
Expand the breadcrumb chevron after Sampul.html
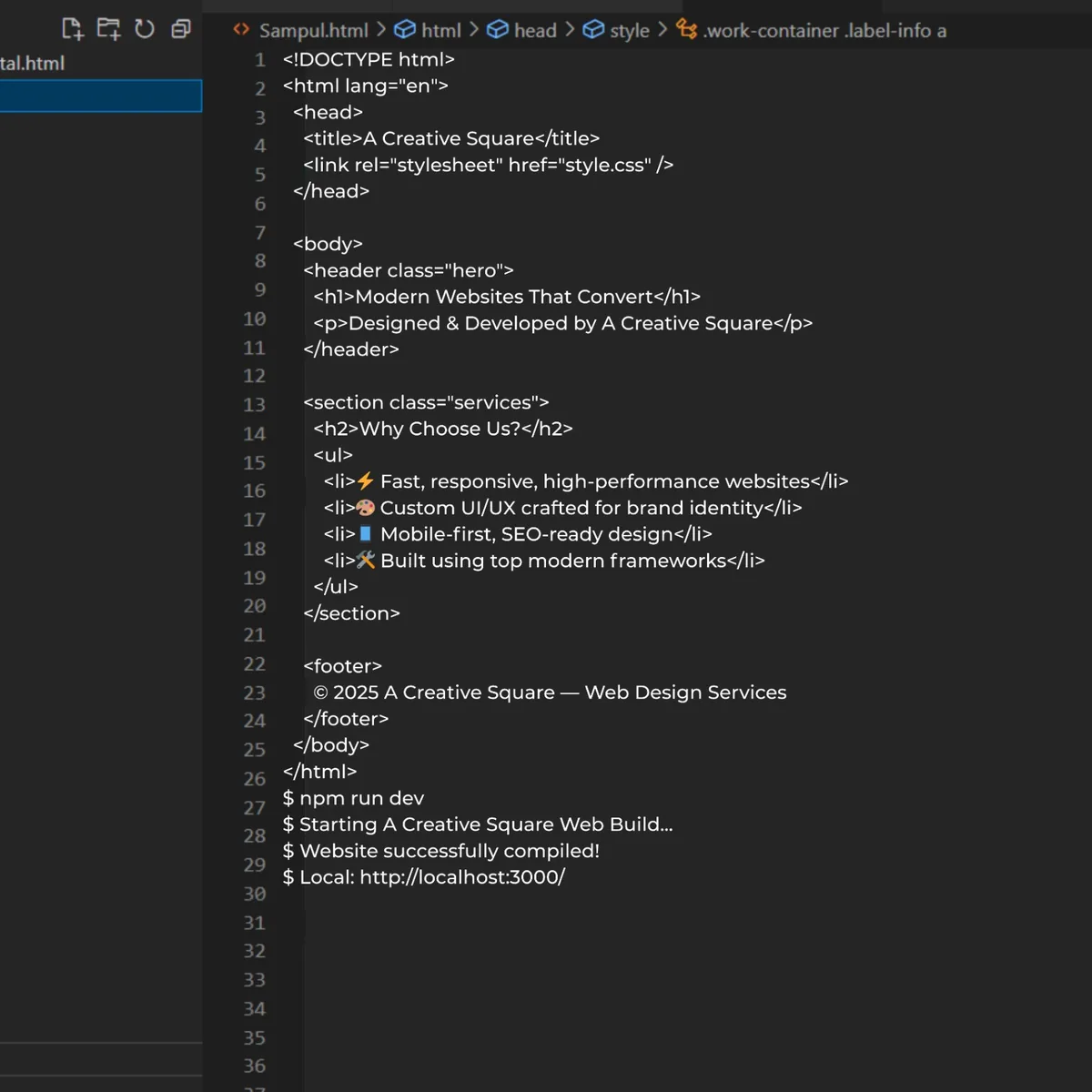click(x=381, y=30)
